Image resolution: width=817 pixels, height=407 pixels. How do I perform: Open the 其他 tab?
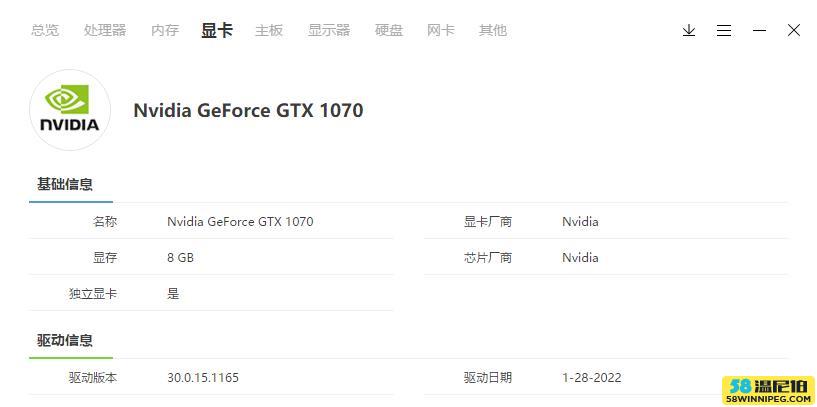pos(493,30)
